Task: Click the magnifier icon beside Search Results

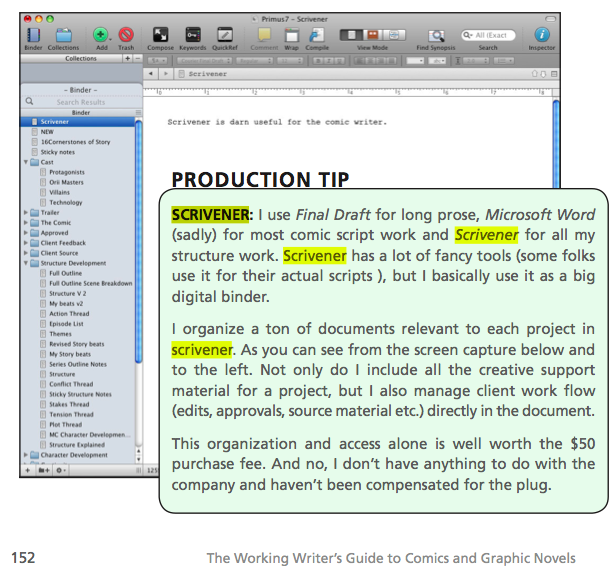Action: (29, 102)
